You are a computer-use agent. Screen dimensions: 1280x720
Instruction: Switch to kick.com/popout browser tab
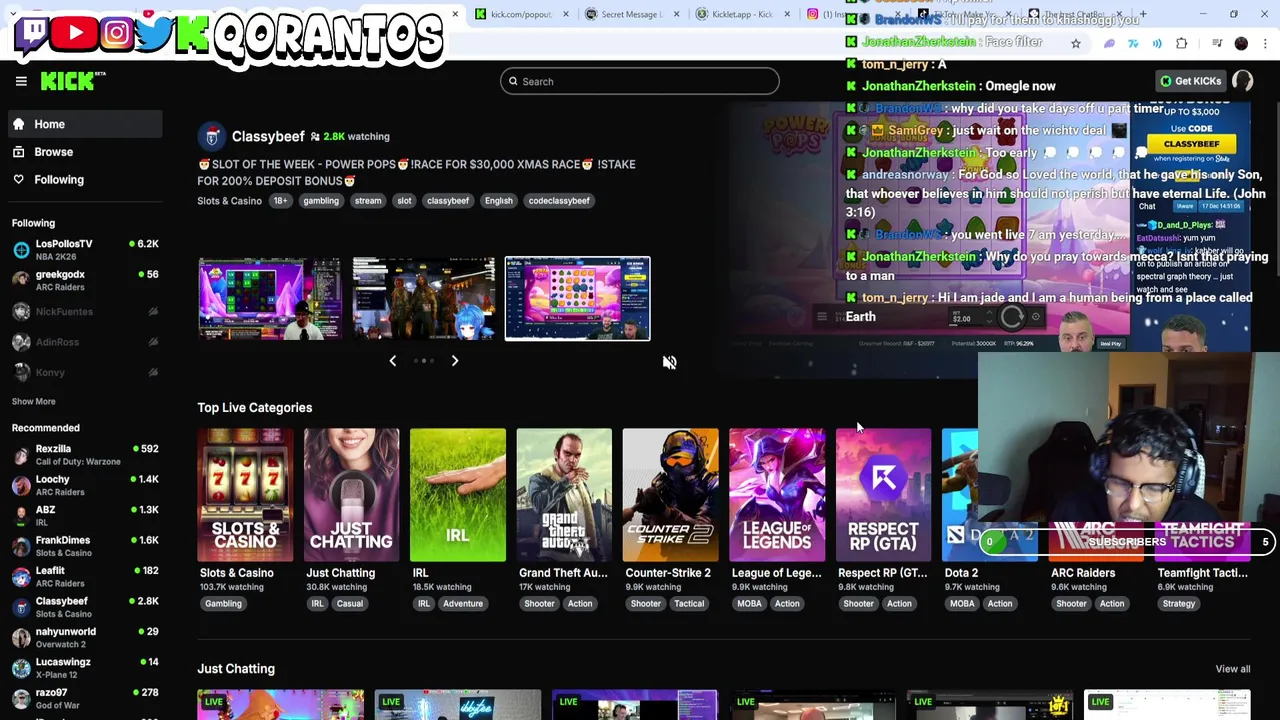pyautogui.click(x=520, y=14)
